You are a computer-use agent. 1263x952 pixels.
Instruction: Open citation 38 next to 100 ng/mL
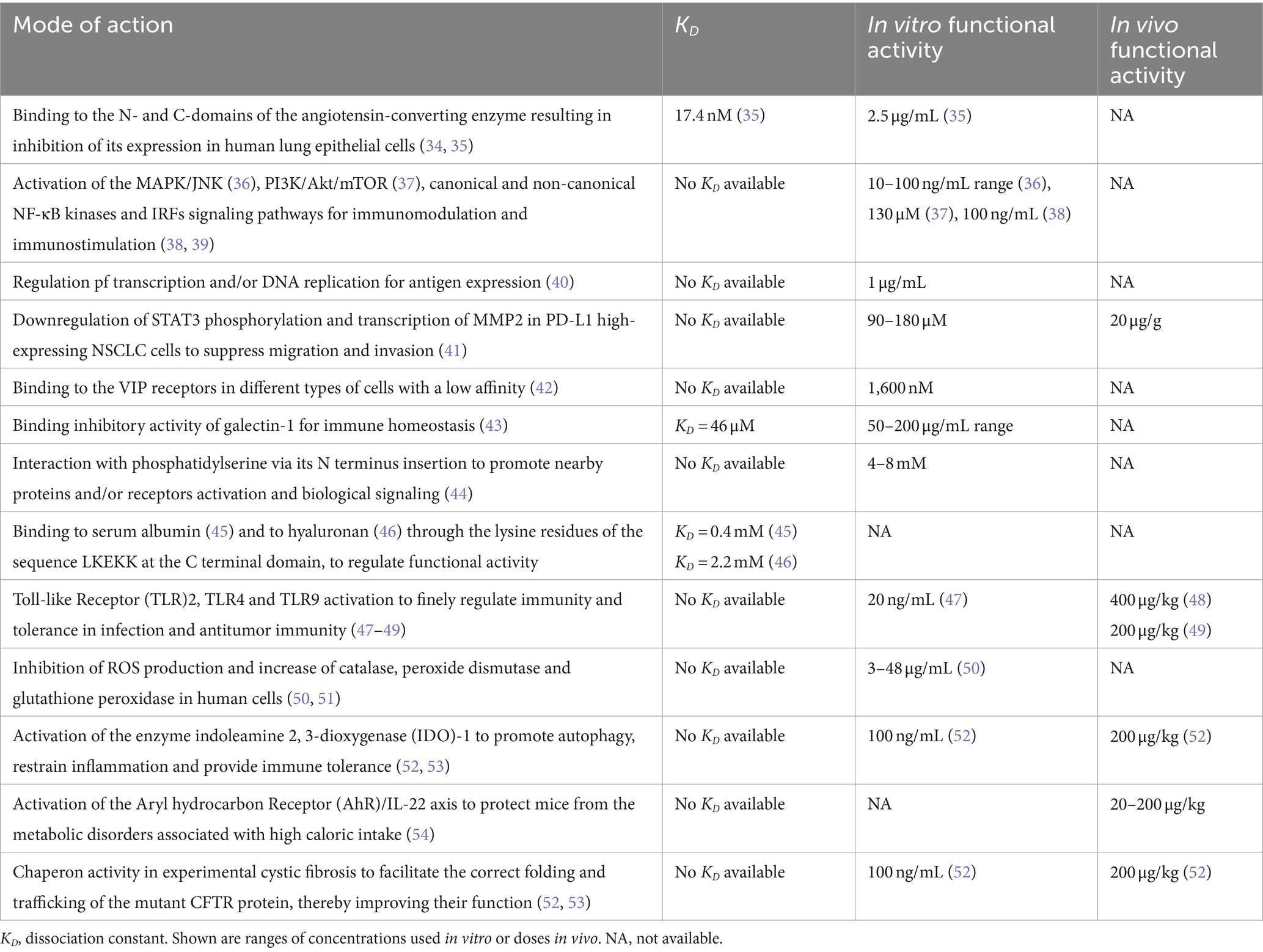1057,214
